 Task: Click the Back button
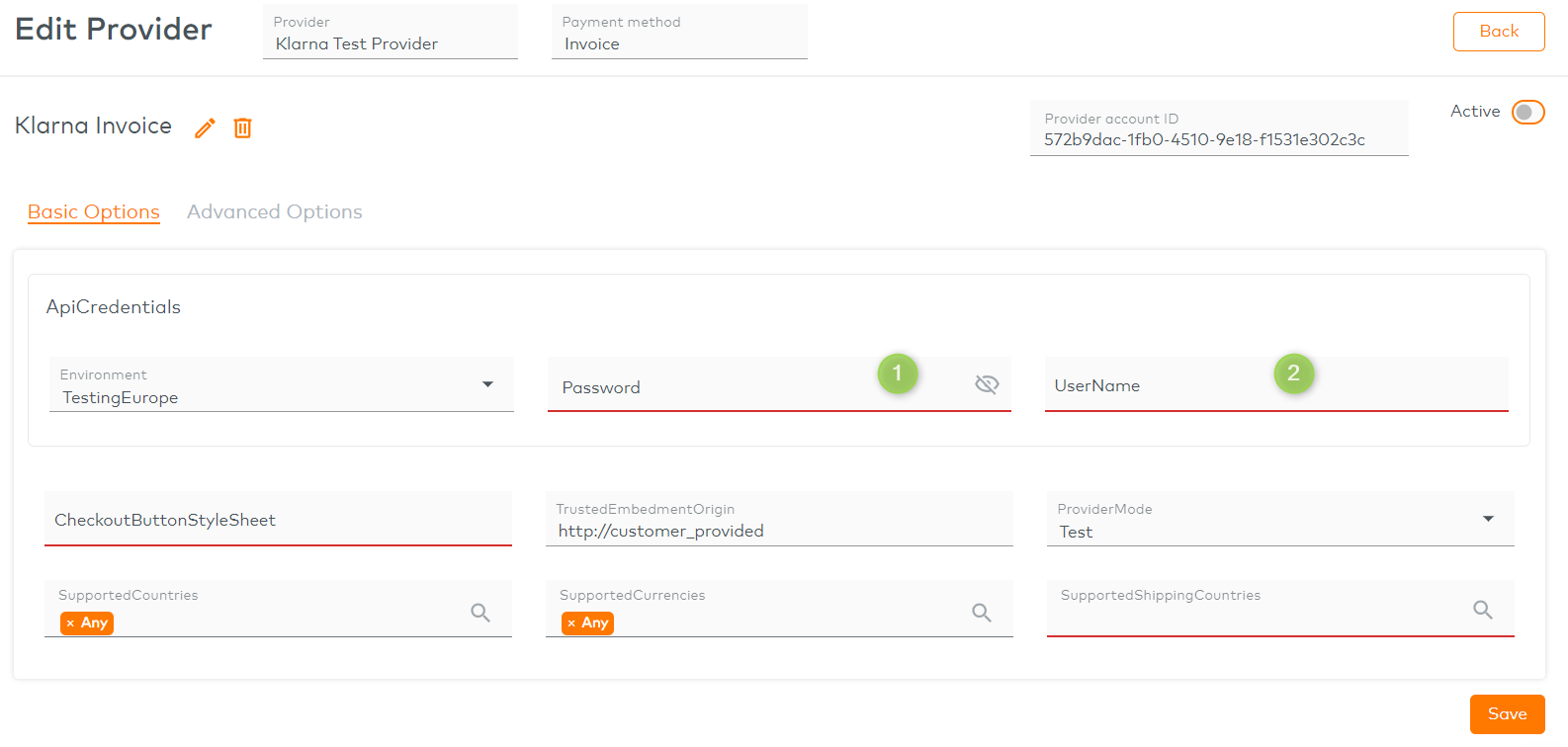click(1499, 32)
